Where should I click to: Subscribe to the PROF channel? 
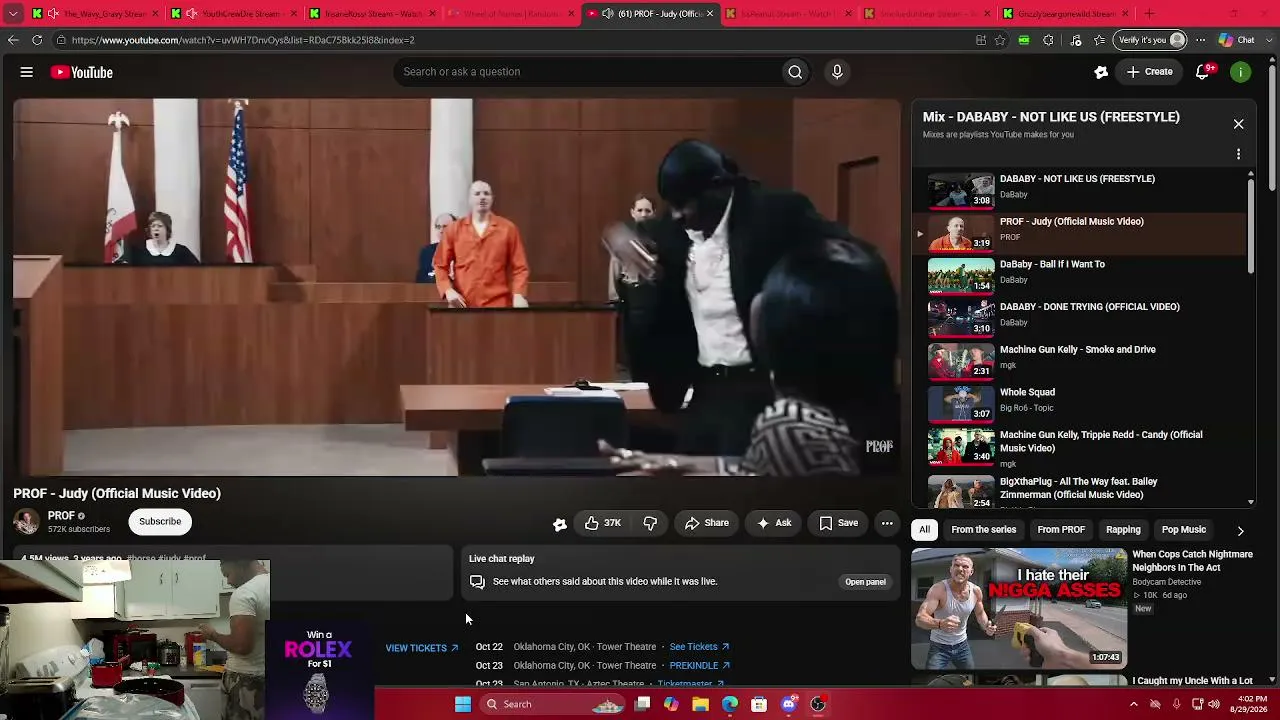(x=160, y=521)
